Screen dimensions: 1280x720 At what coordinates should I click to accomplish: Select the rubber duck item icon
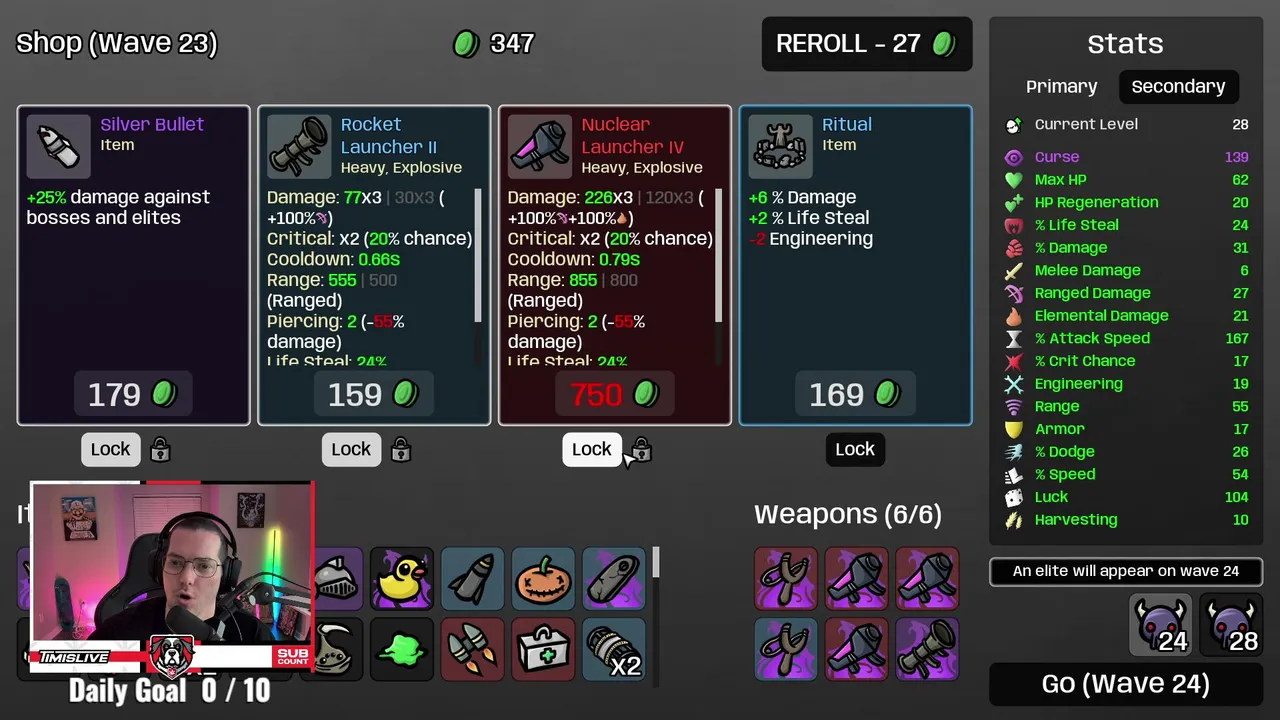pyautogui.click(x=402, y=578)
